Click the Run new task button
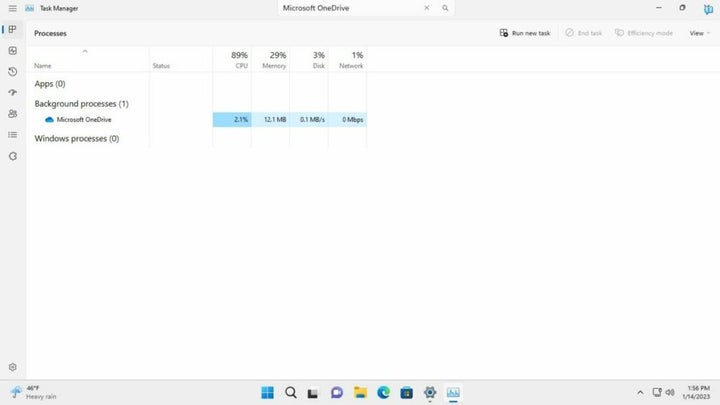This screenshot has width=720, height=405. click(x=525, y=33)
